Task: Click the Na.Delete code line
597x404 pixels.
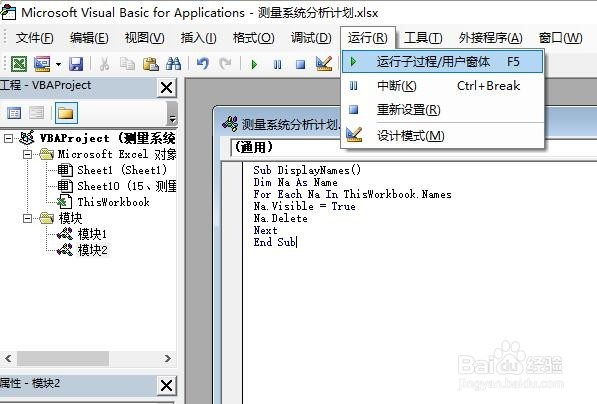Action: [281, 219]
